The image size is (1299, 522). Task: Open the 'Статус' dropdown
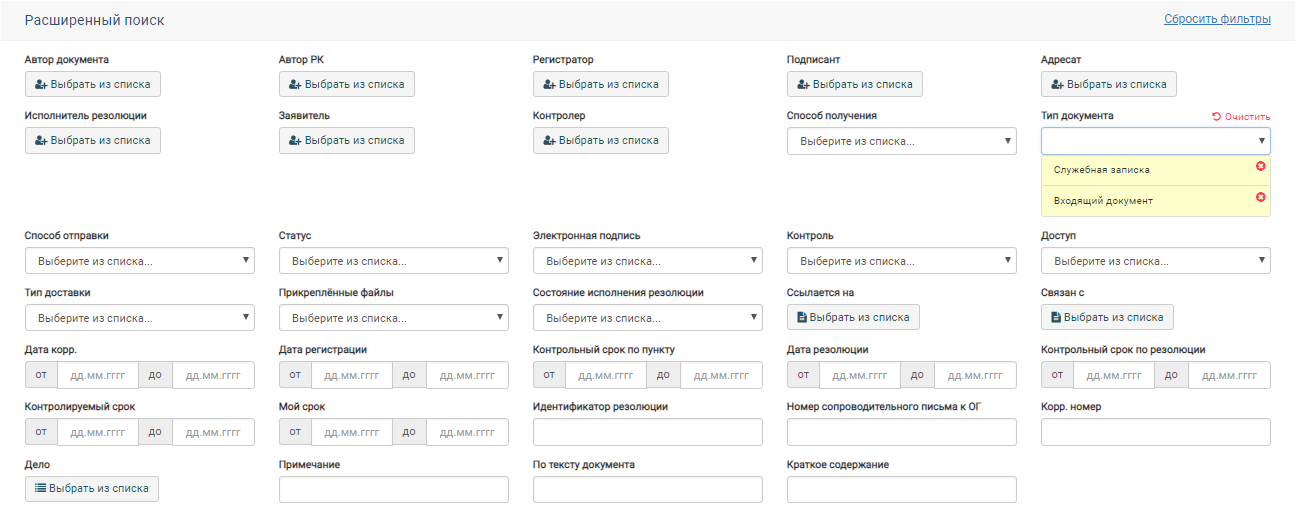pyautogui.click(x=393, y=262)
